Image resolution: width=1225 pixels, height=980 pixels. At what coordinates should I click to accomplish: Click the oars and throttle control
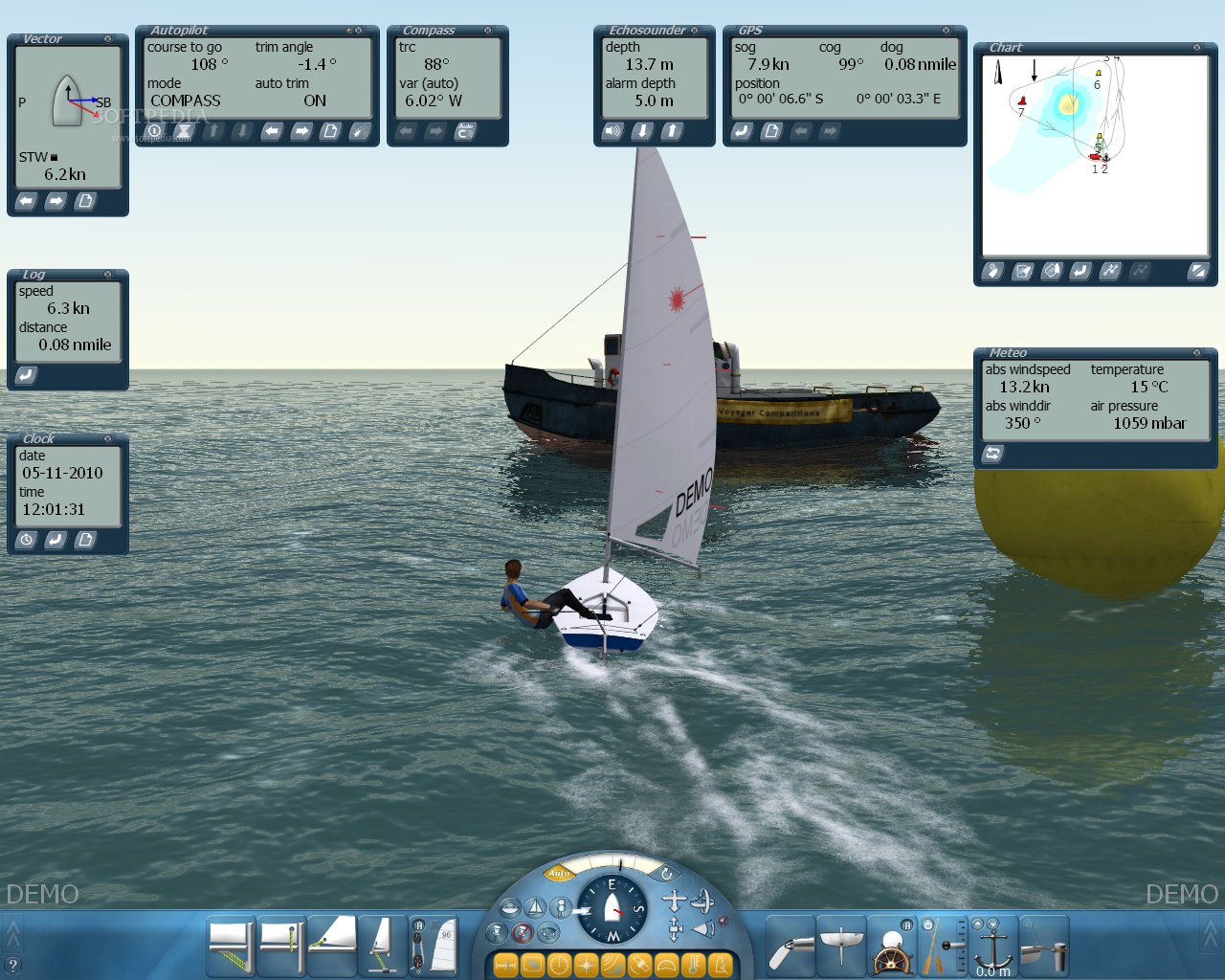pos(943,946)
